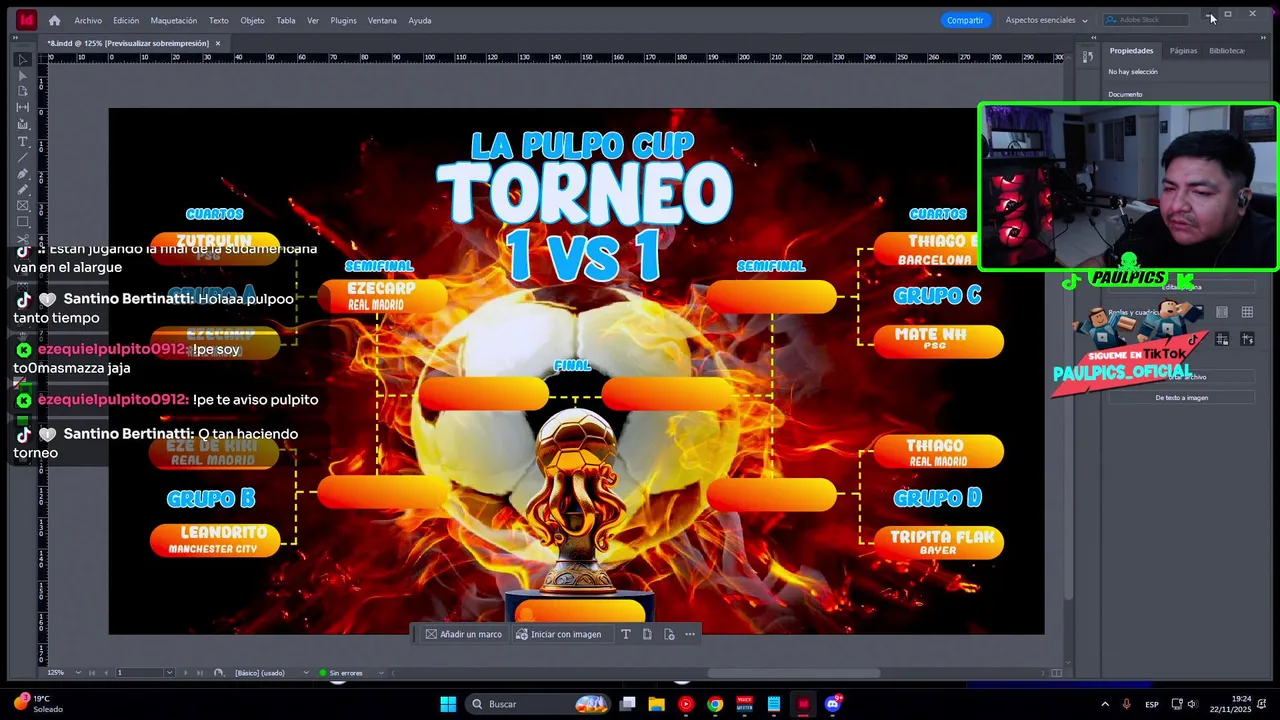Viewport: 1280px width, 720px height.
Task: Open Windows Start menu
Action: 448,704
